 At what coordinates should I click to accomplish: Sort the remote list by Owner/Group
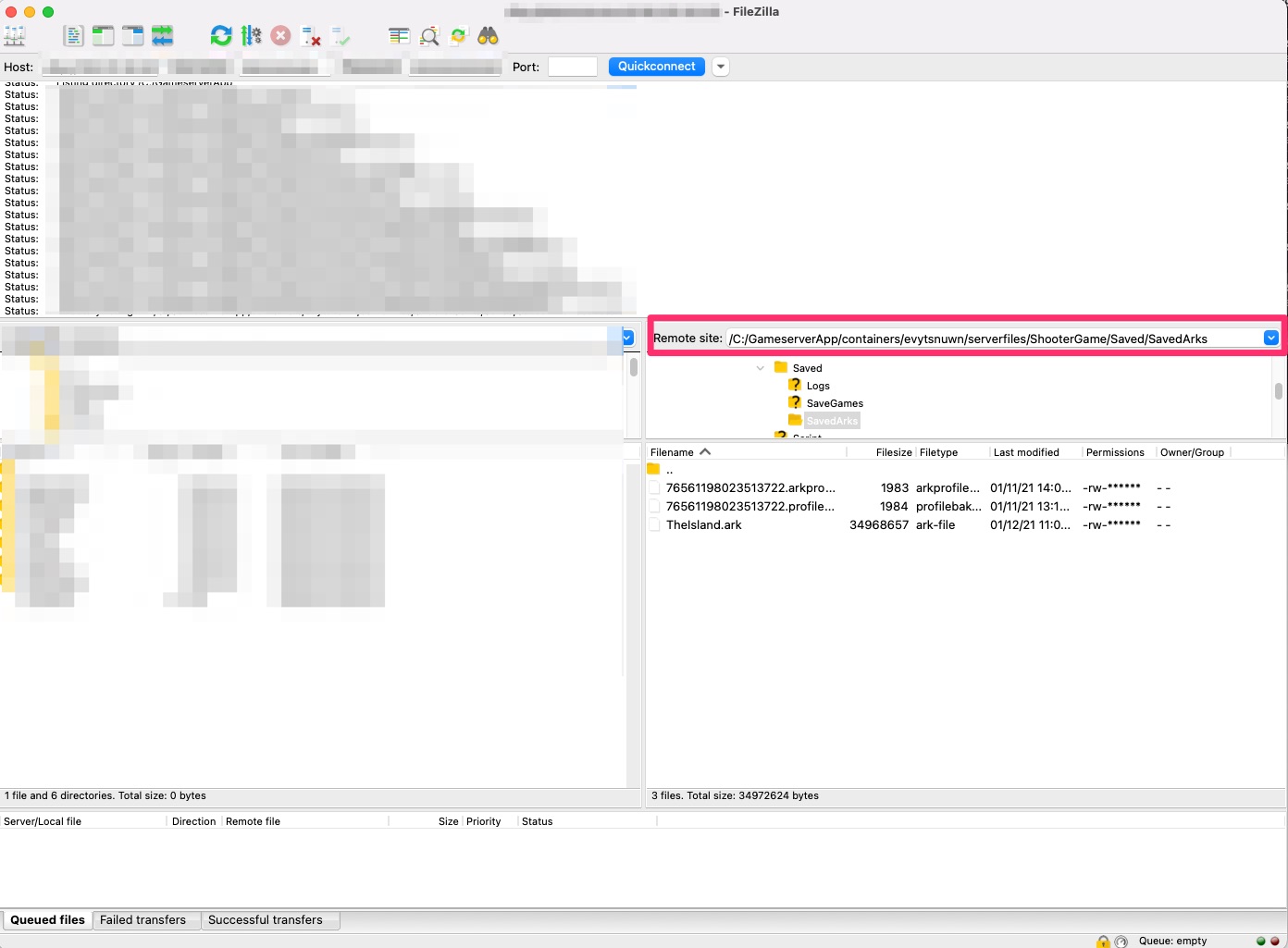point(1192,452)
